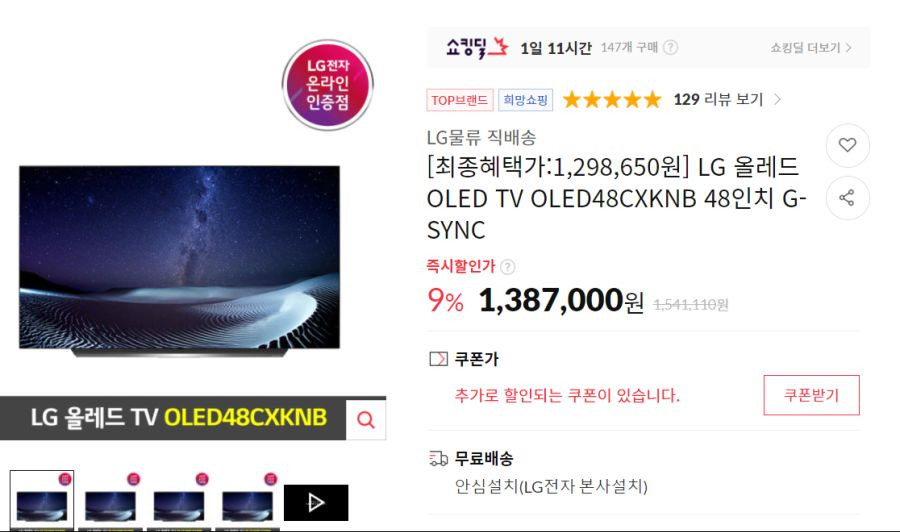900x532 pixels.
Task: Click the five-star rating display
Action: tap(612, 100)
